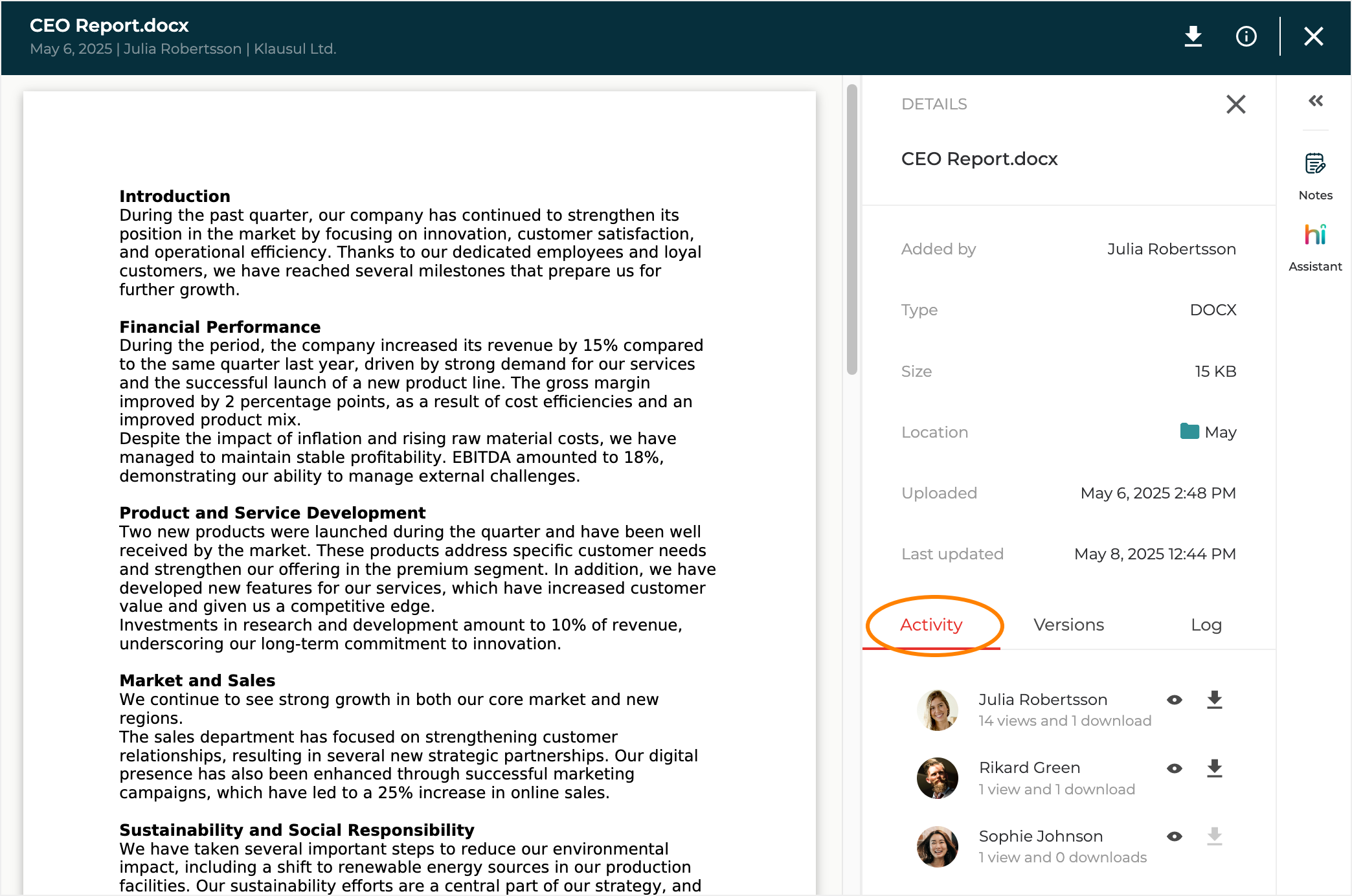Screen dimensions: 1352x896
Task: Switch to the Versions tab
Action: (x=1068, y=625)
